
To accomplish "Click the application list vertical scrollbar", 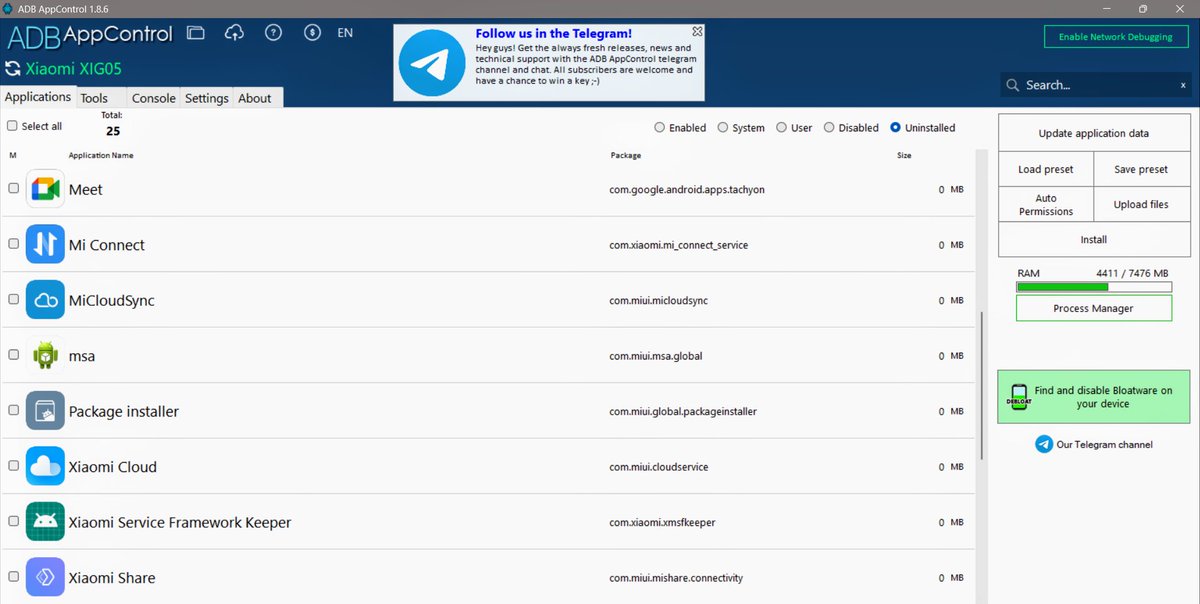I will point(982,384).
